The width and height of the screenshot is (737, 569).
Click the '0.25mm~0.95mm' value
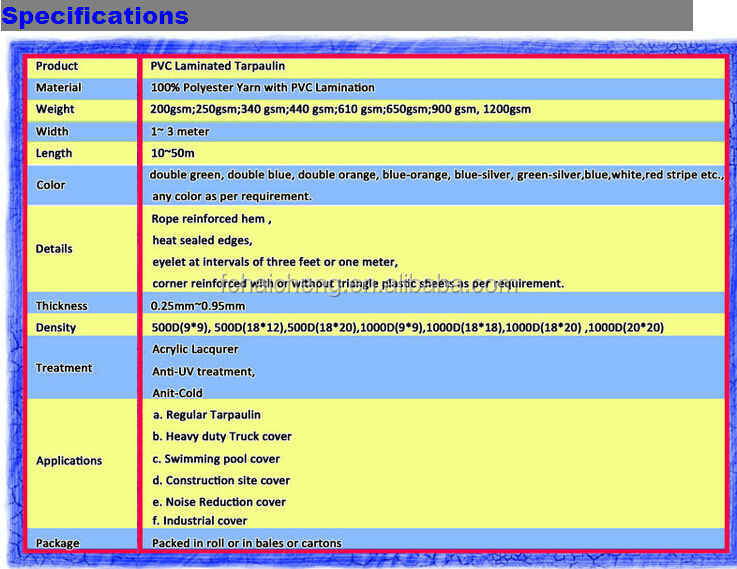(198, 306)
